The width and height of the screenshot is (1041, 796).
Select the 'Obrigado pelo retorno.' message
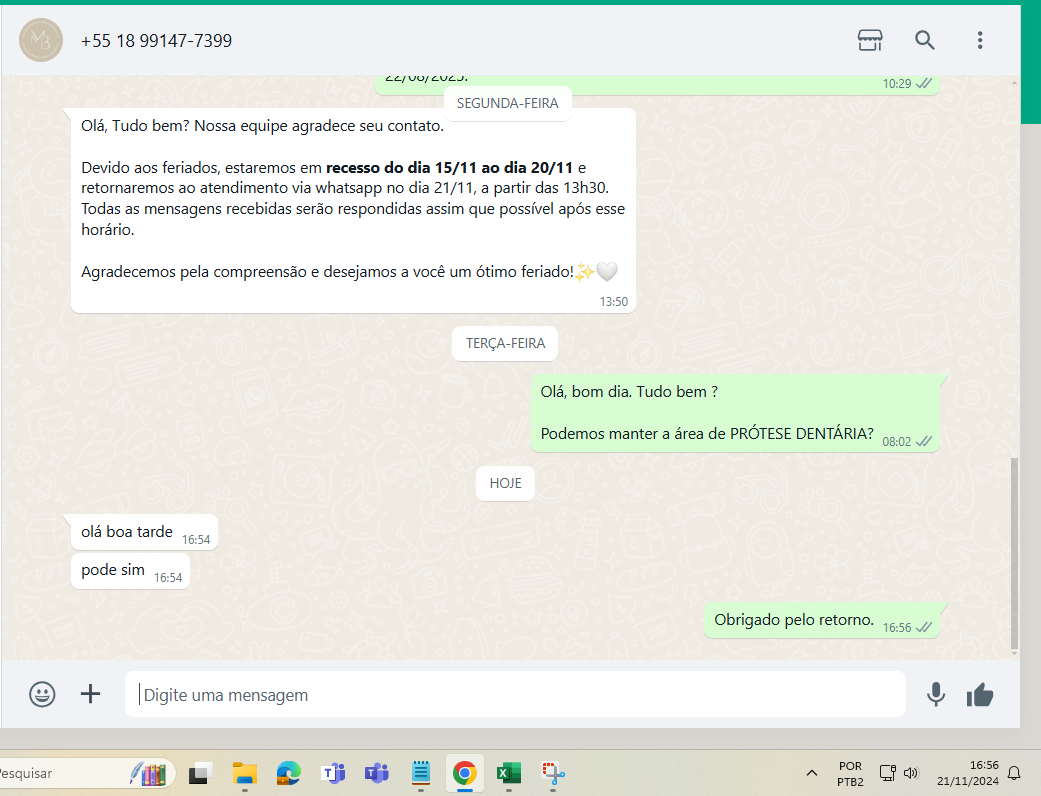click(822, 621)
